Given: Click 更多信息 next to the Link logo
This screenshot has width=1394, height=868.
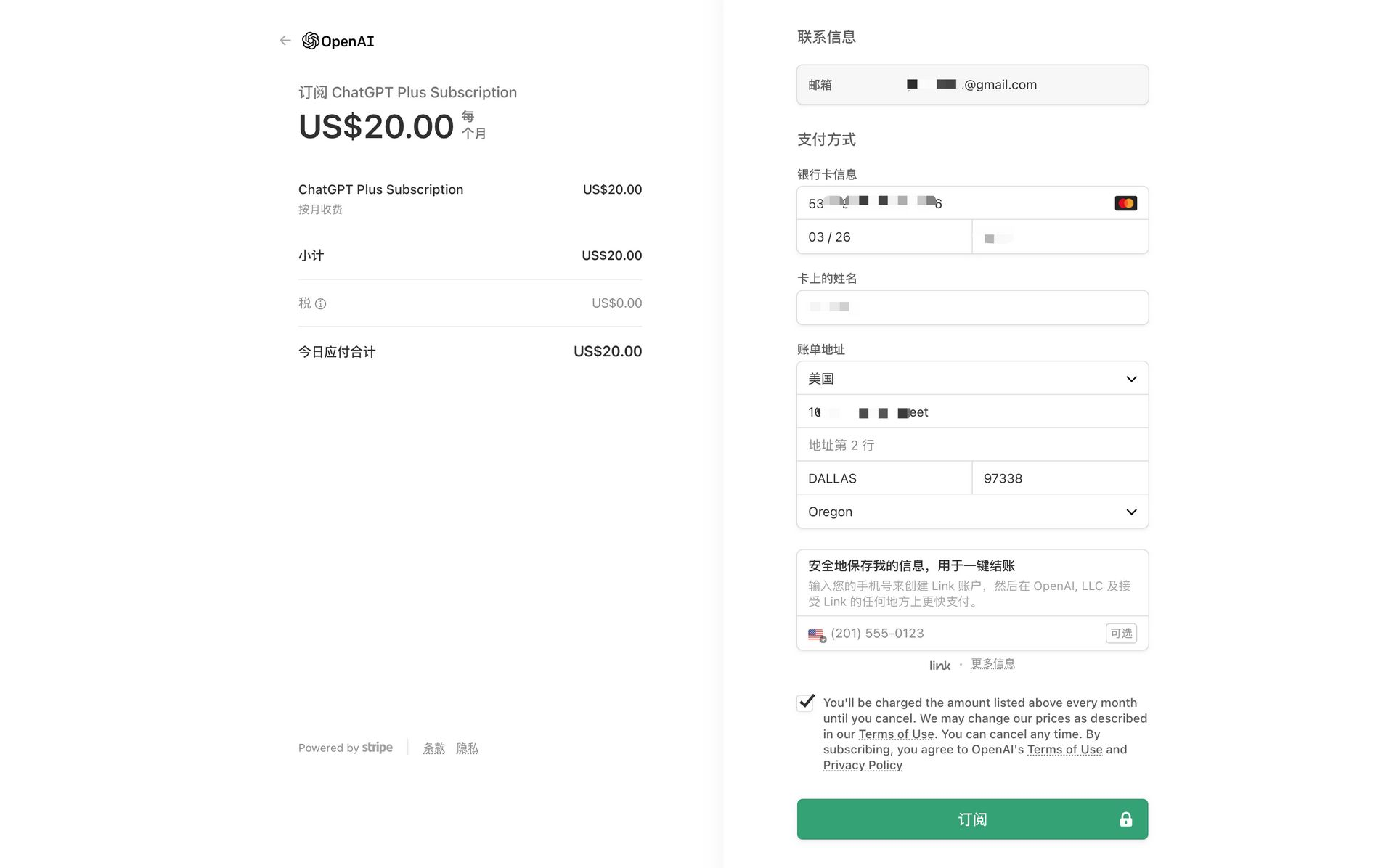Looking at the screenshot, I should pos(993,664).
